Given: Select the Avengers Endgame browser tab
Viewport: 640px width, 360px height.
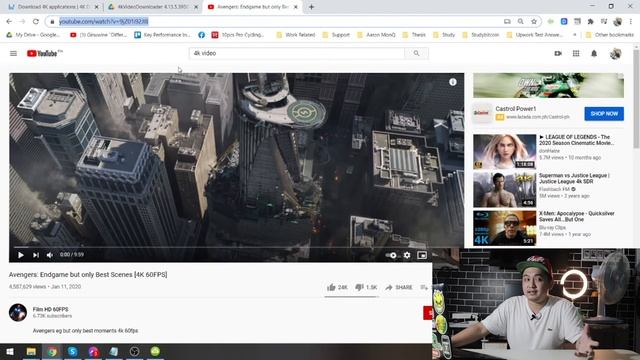Looking at the screenshot, I should coord(253,7).
